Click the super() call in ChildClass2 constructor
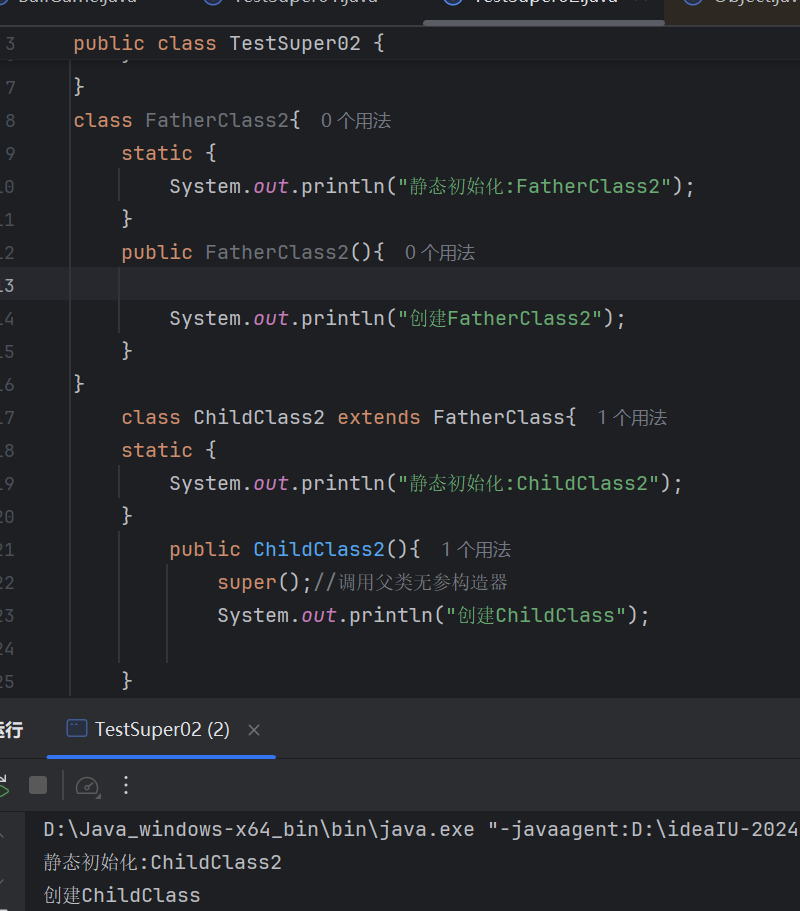This screenshot has height=911, width=800. (x=246, y=582)
